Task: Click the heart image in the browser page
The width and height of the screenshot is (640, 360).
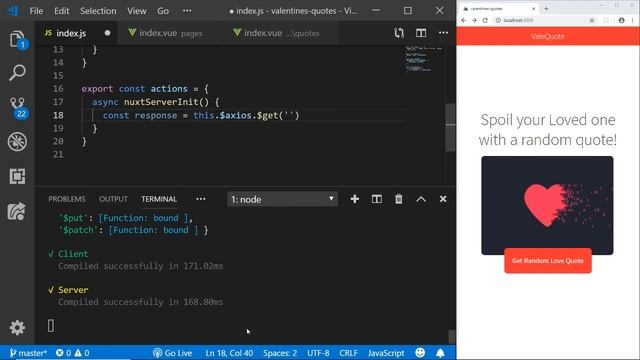Action: 547,205
